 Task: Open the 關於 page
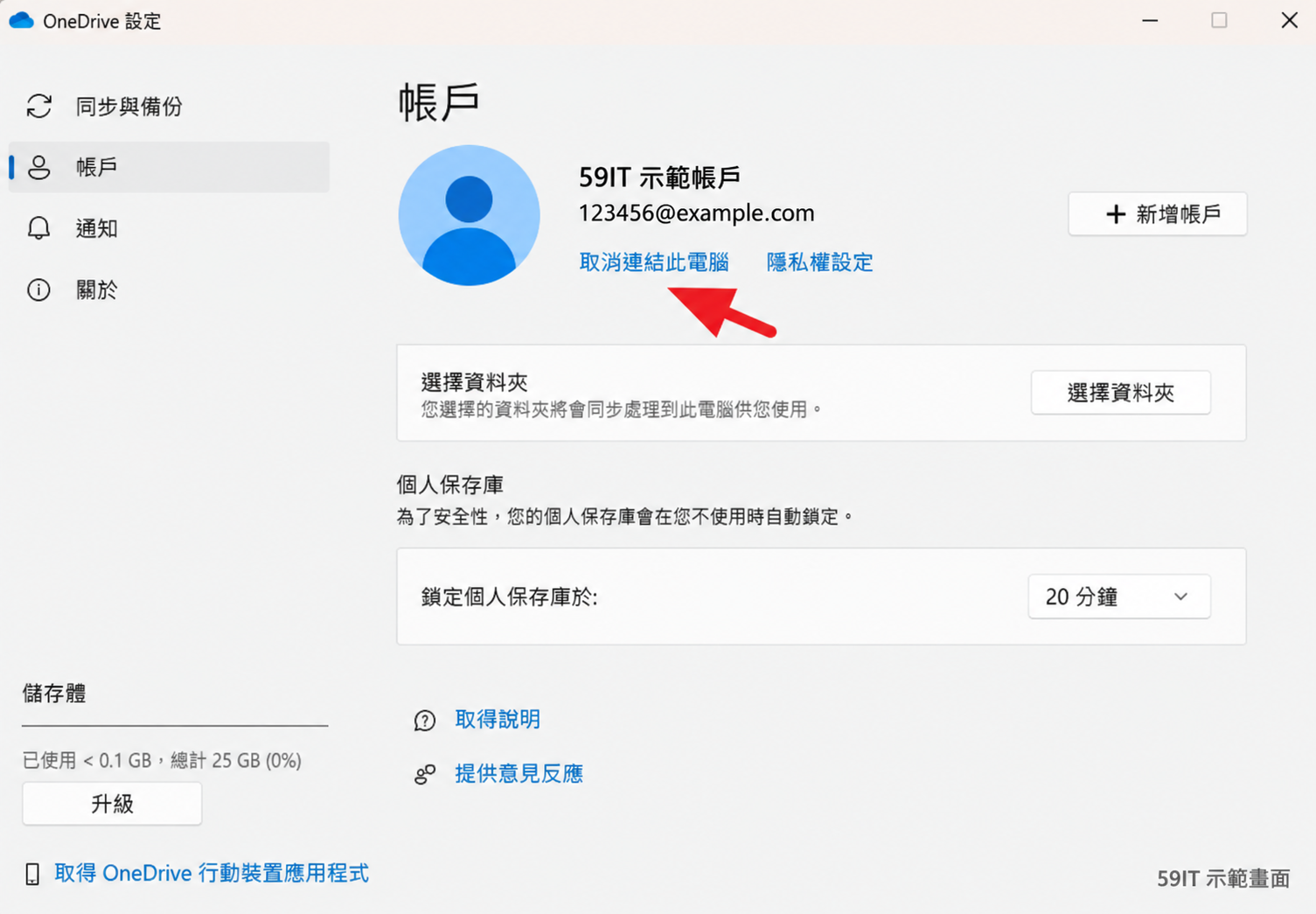click(x=169, y=290)
